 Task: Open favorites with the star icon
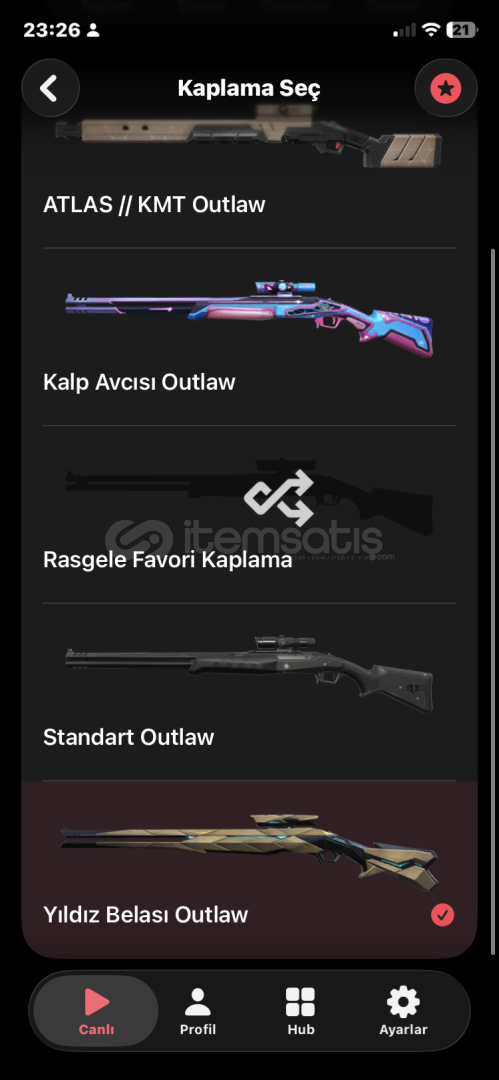[446, 88]
